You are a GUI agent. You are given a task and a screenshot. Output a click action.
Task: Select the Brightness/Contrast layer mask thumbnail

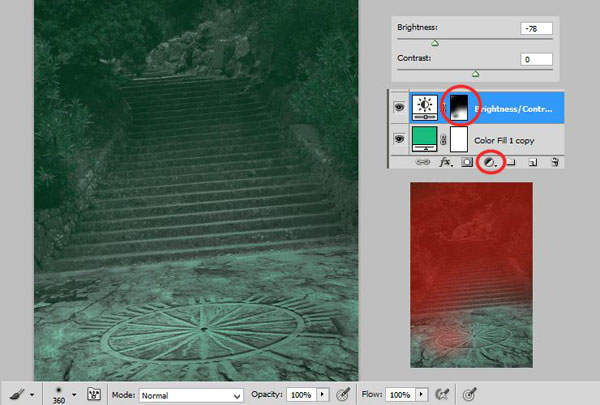459,108
